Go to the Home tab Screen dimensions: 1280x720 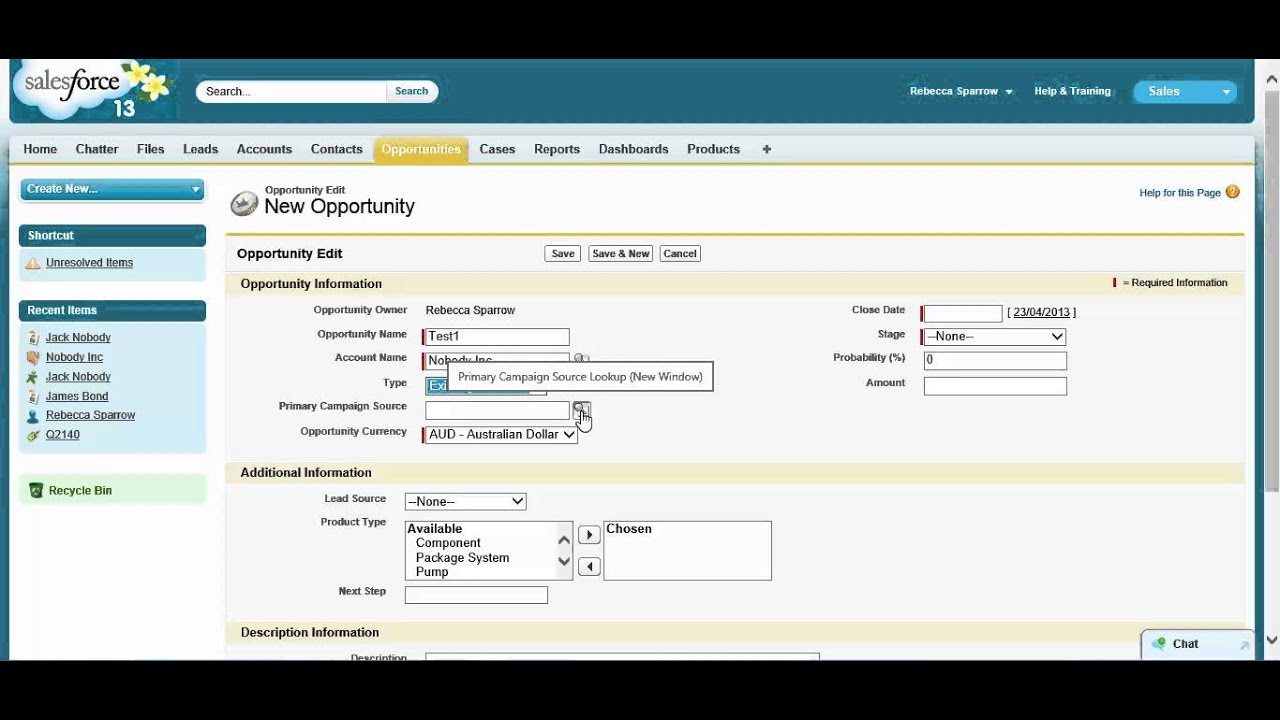pos(40,149)
